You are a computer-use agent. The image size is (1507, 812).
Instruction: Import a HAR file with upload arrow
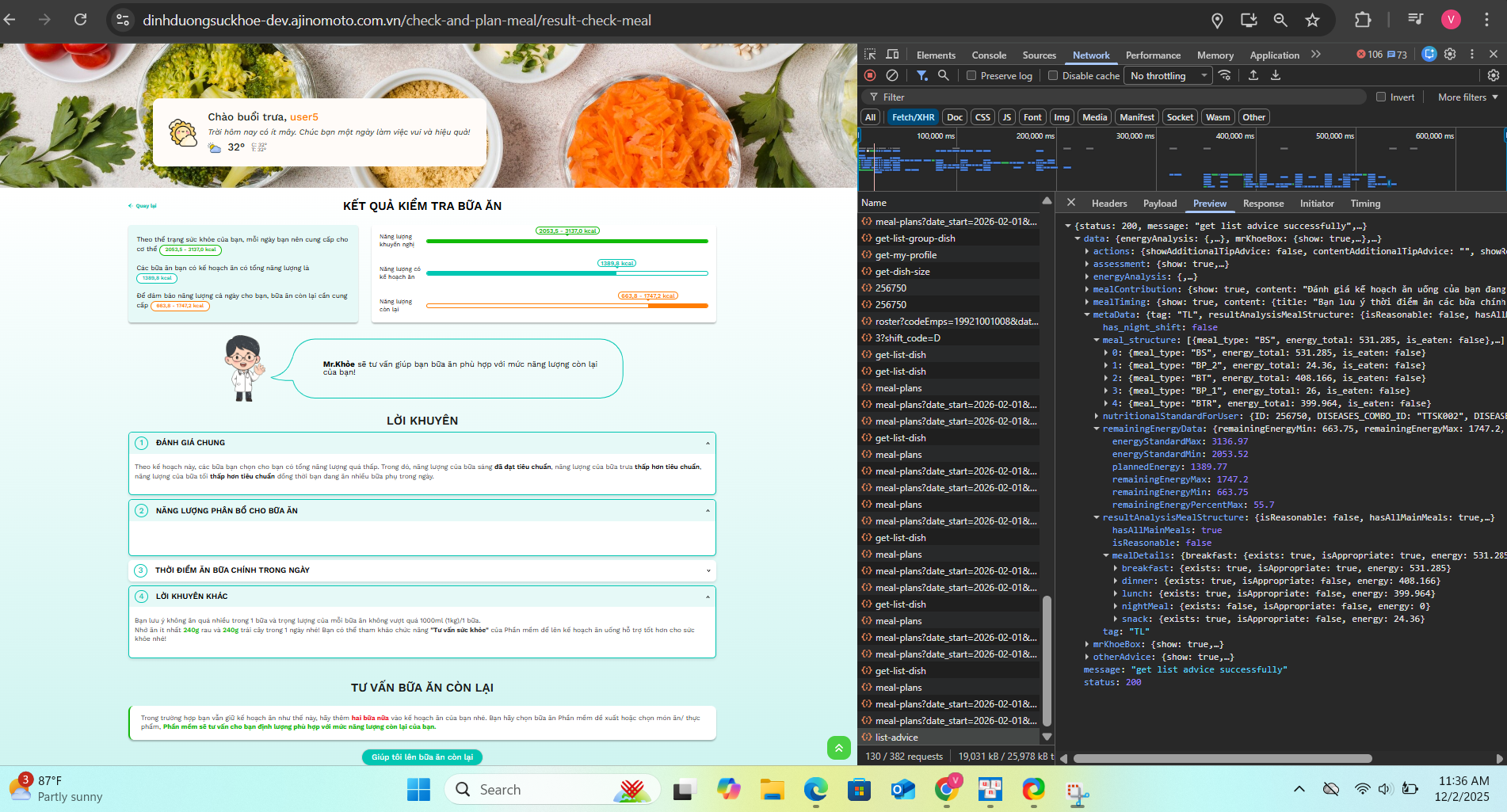pyautogui.click(x=1253, y=75)
